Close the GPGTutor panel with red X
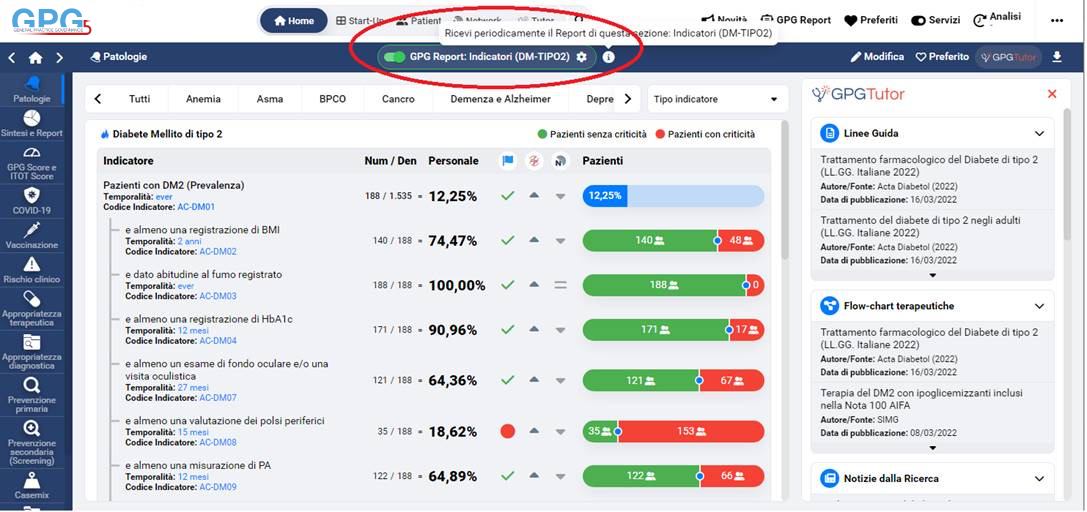Viewport: 1087px width, 512px height. pos(1051,94)
